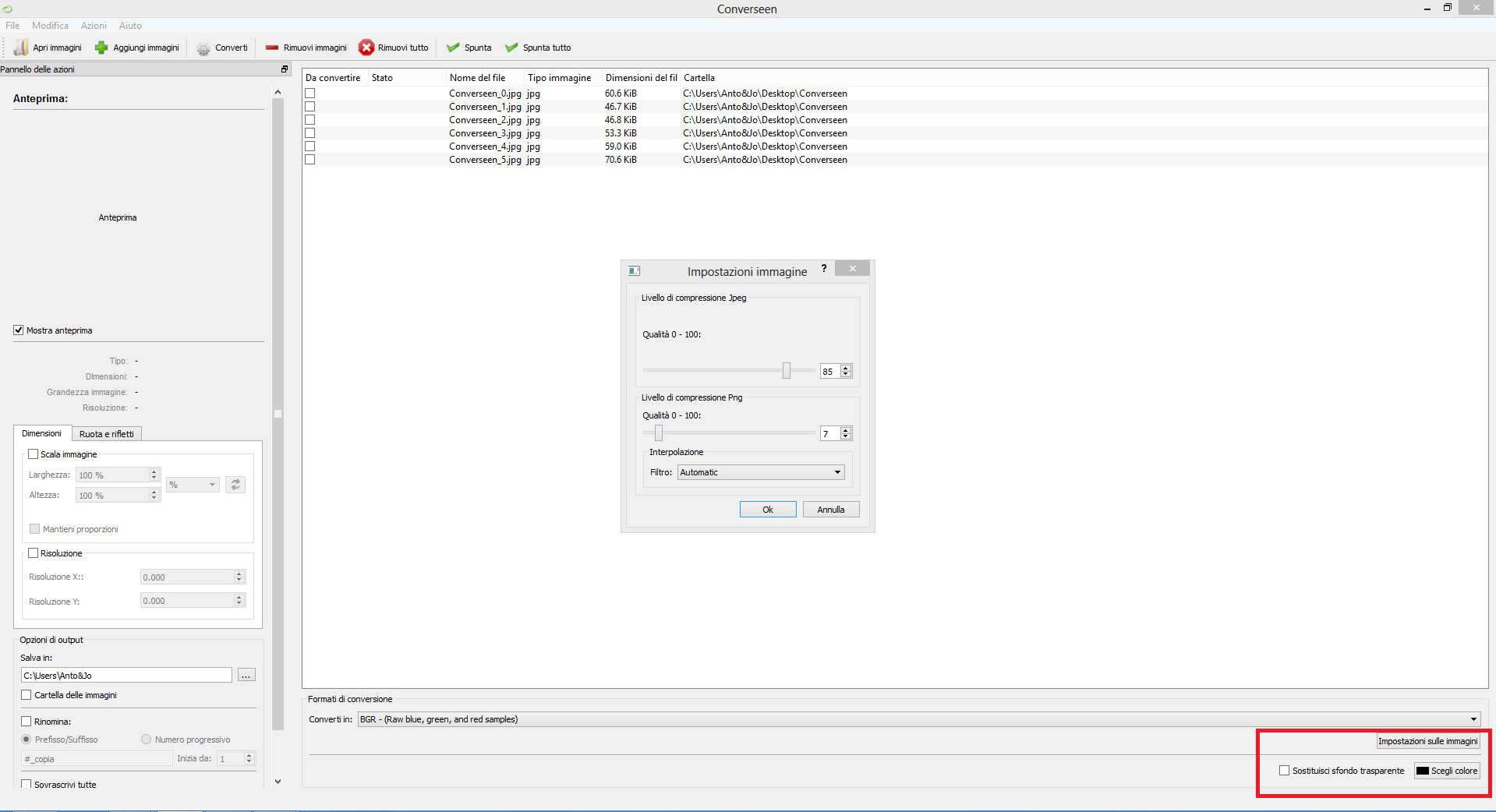
Task: Enable the Risoluzione checkbox
Action: (x=34, y=553)
